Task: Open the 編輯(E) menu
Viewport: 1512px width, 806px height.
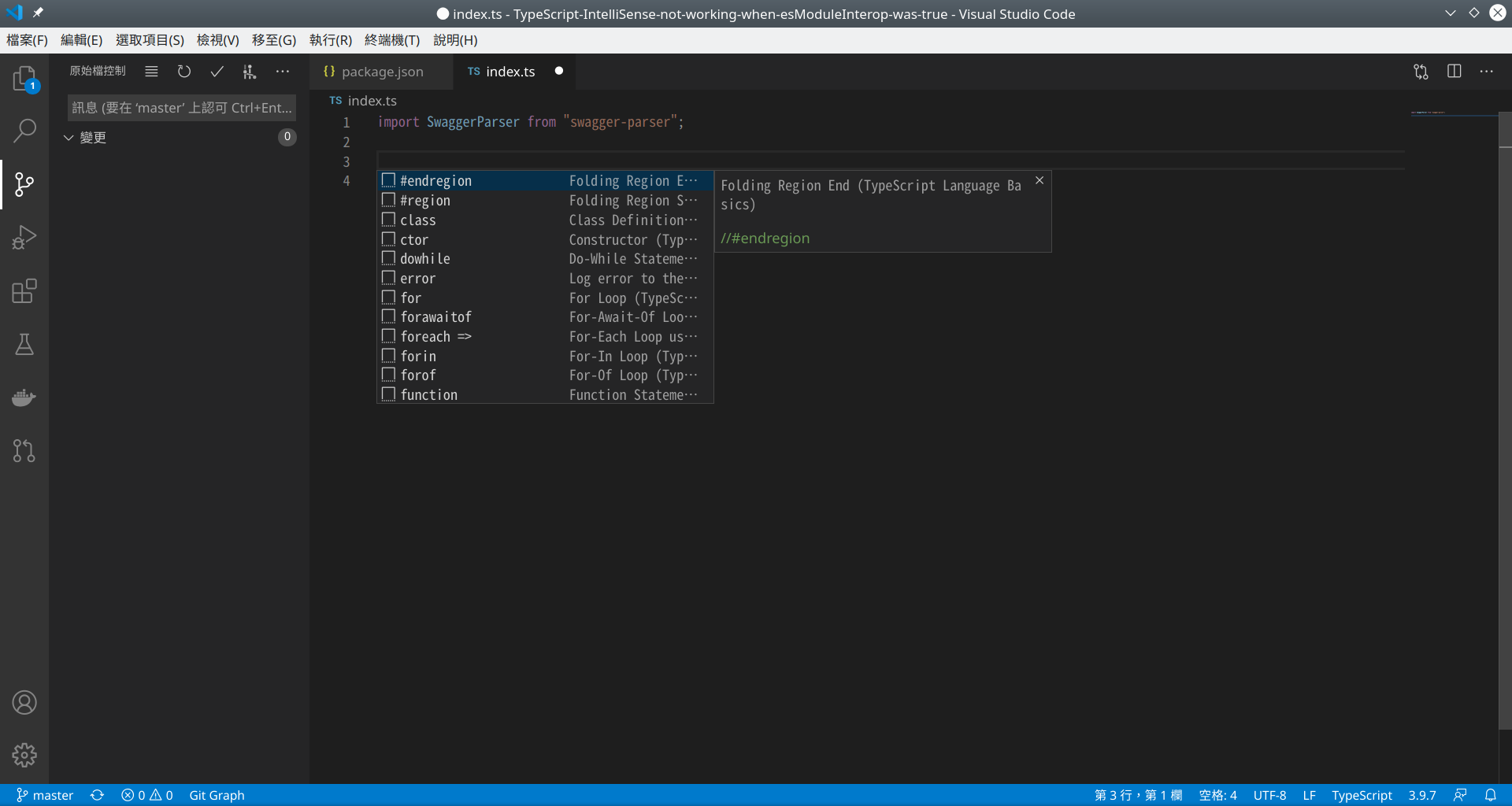Action: [x=82, y=40]
